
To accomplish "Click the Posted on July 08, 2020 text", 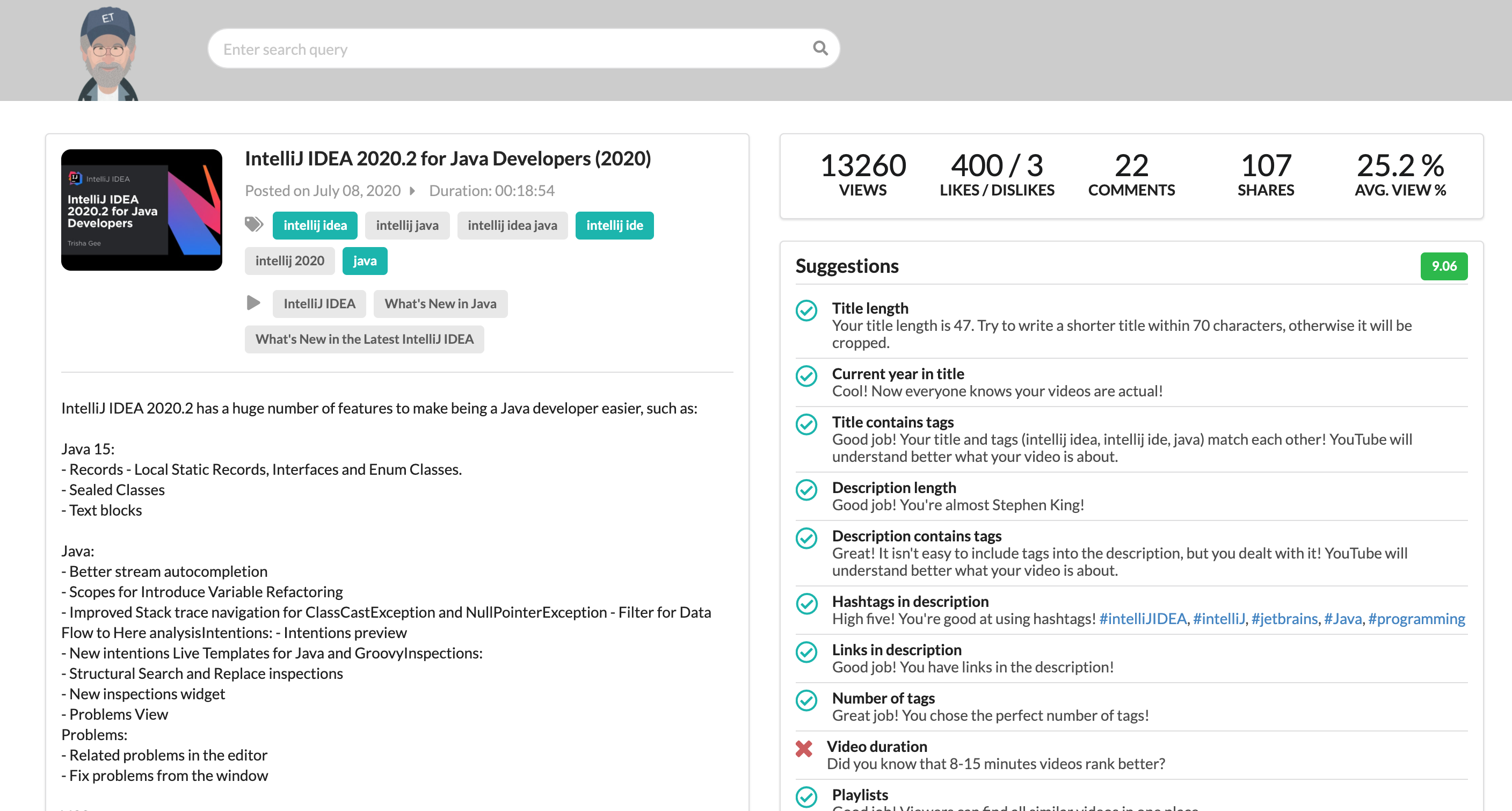I will (322, 191).
